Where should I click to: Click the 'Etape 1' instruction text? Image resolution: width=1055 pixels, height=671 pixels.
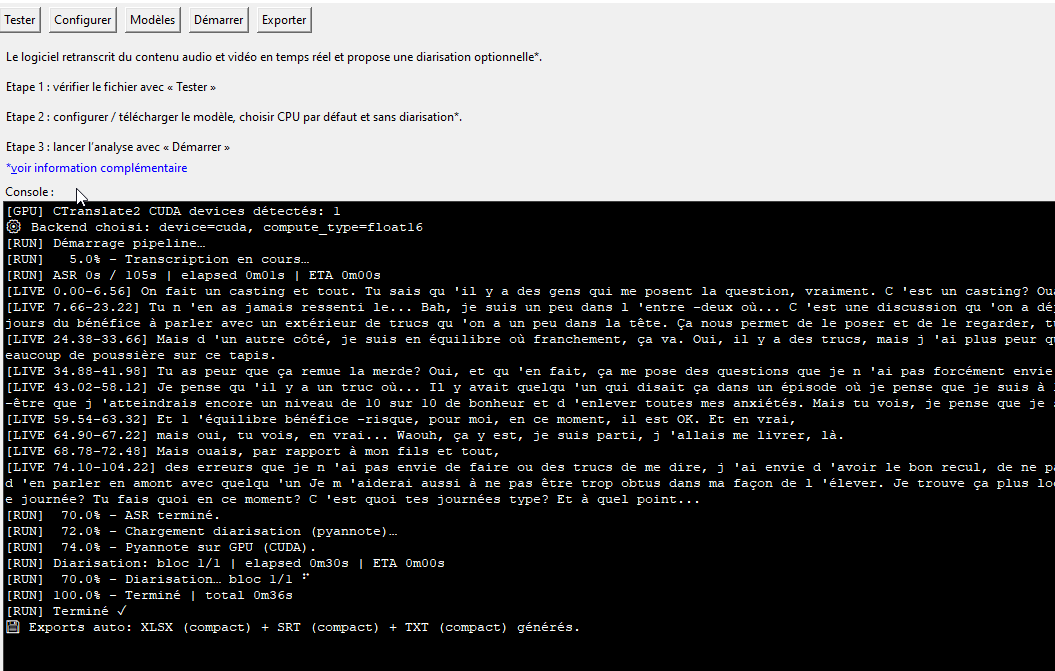[x=111, y=87]
